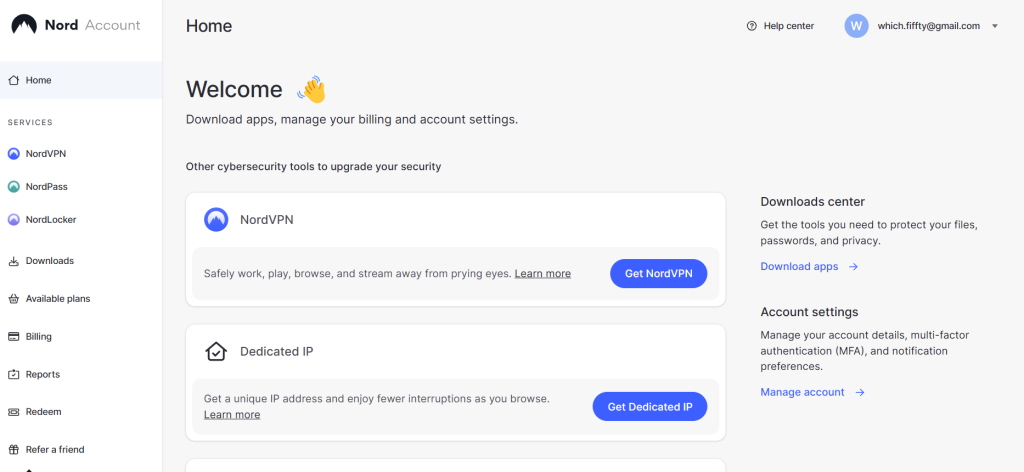Image resolution: width=1024 pixels, height=472 pixels.
Task: Click the Billing card icon
Action: tap(14, 337)
